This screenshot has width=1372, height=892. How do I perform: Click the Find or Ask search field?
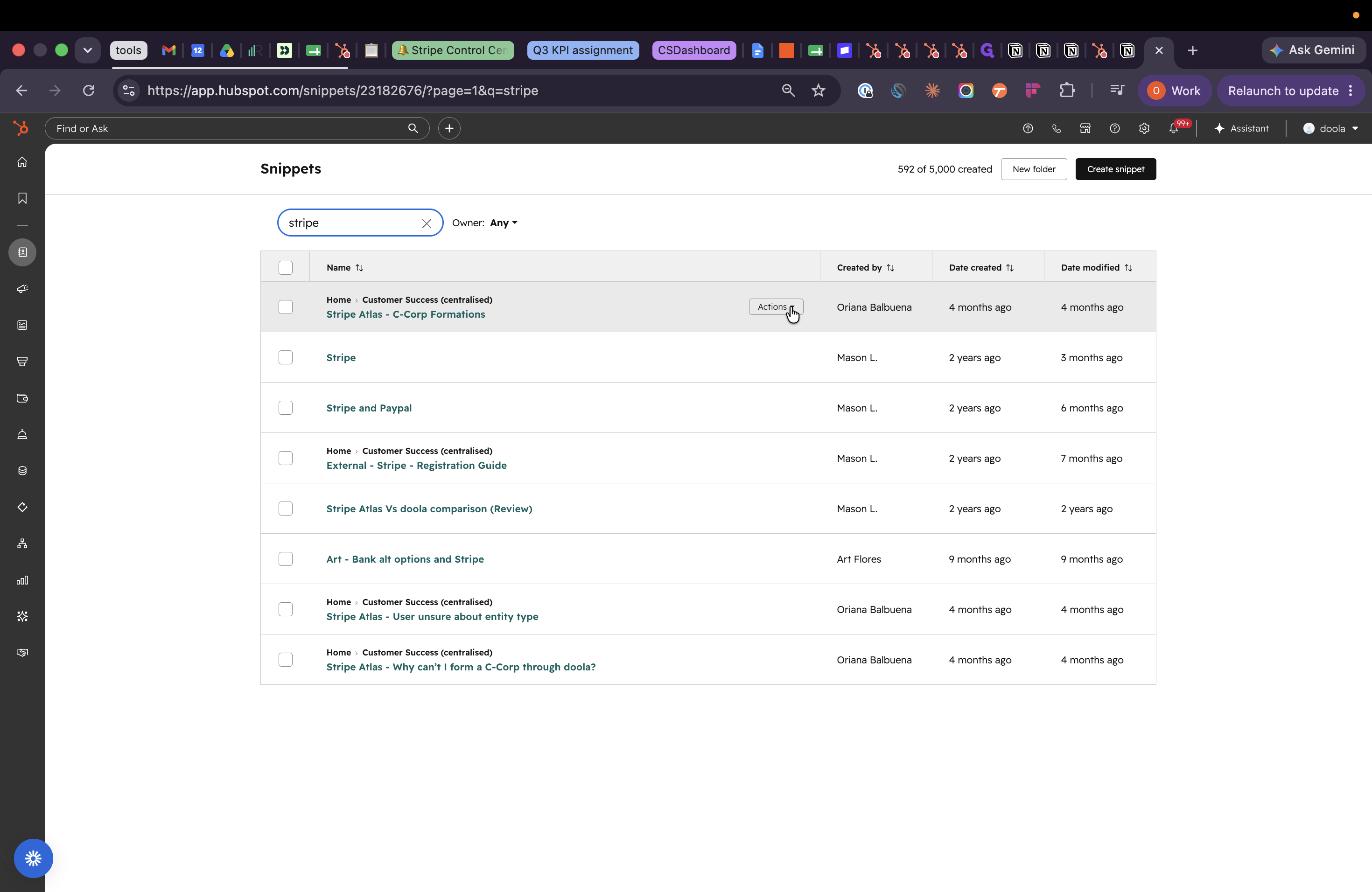click(x=237, y=128)
